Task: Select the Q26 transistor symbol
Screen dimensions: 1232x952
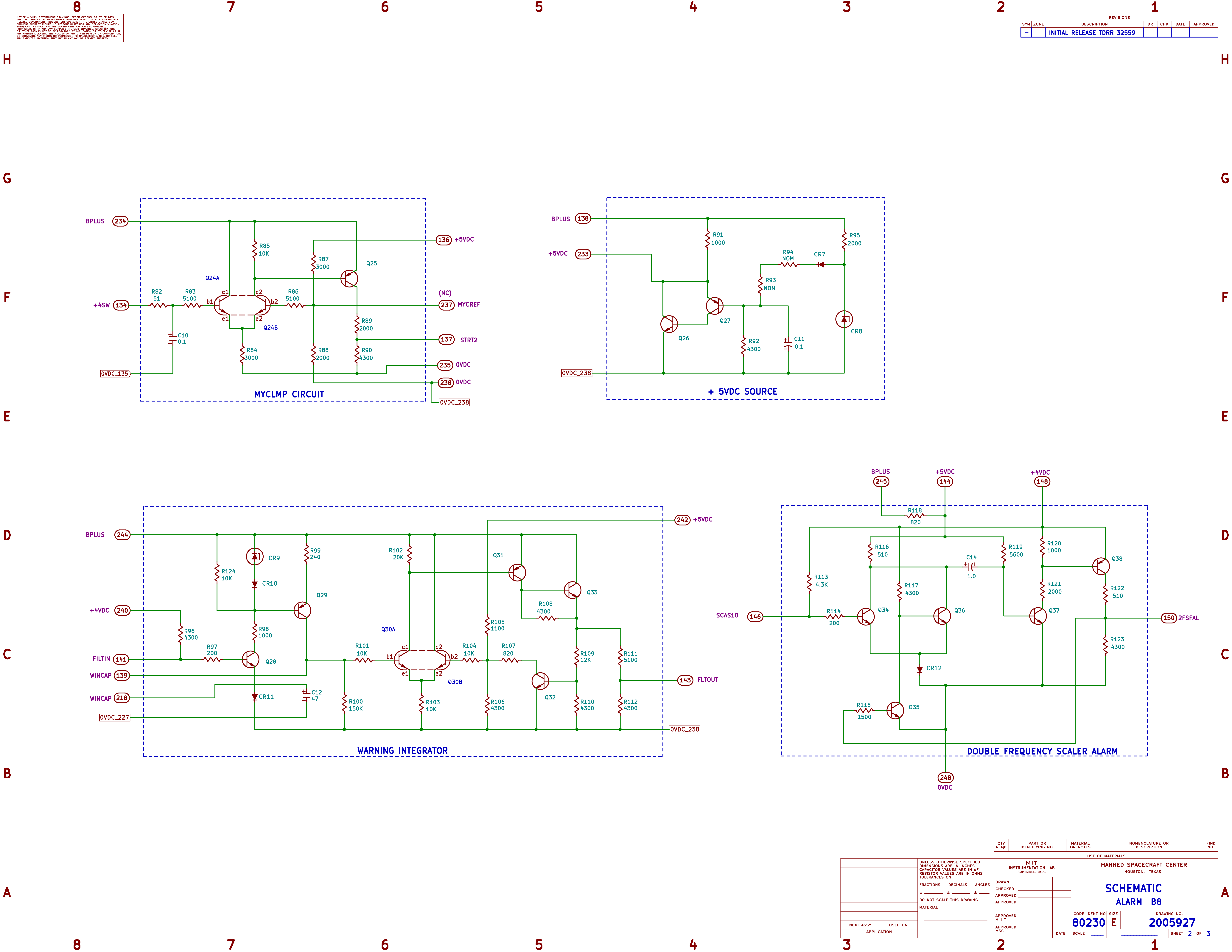Action: coord(669,324)
